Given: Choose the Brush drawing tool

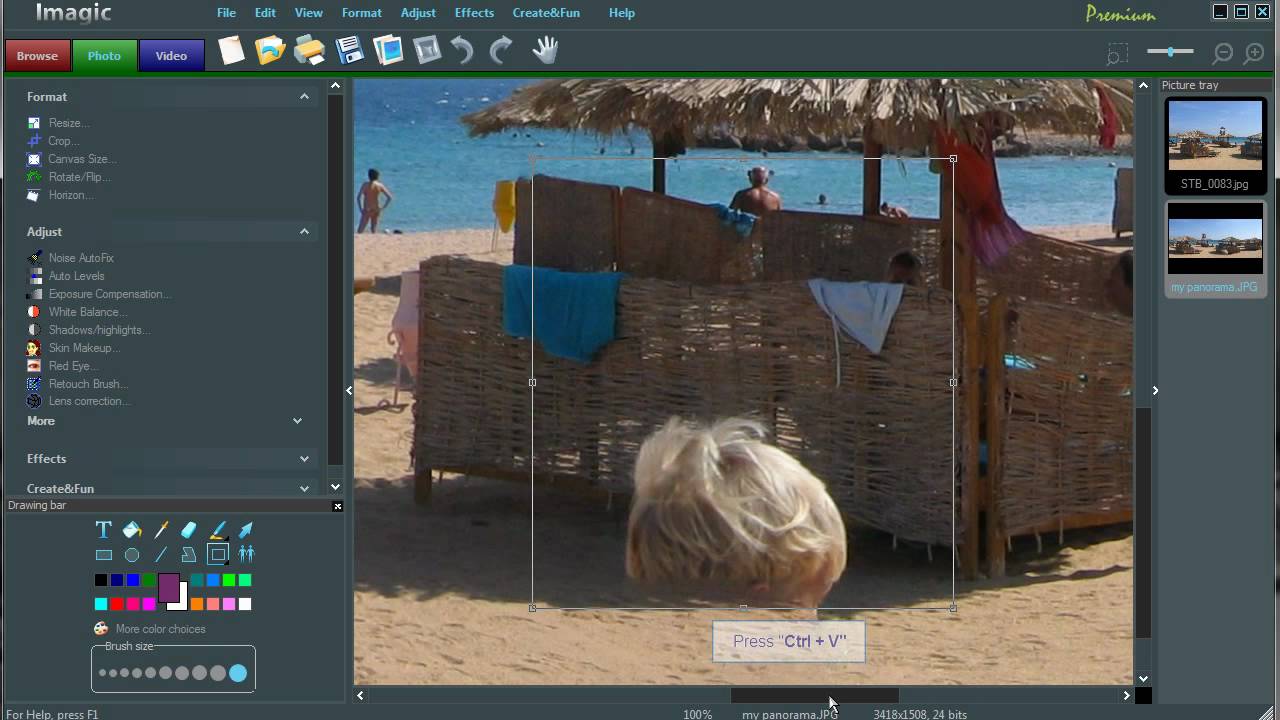Looking at the screenshot, I should point(218,530).
